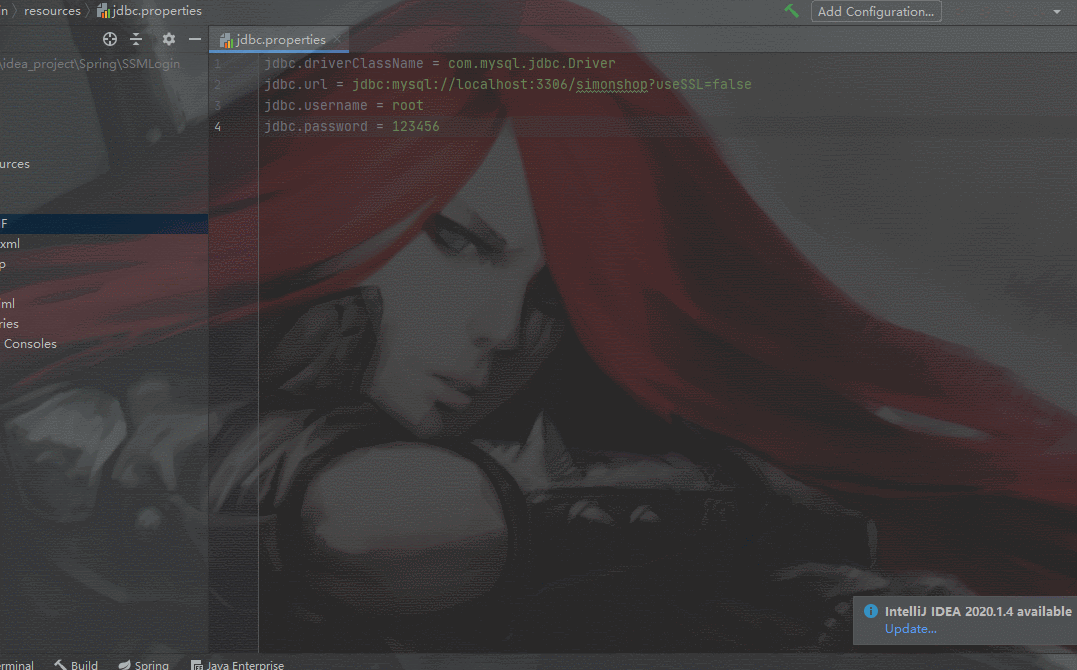1077x670 pixels.
Task: Click the jdbc.url key text
Action: (x=296, y=85)
